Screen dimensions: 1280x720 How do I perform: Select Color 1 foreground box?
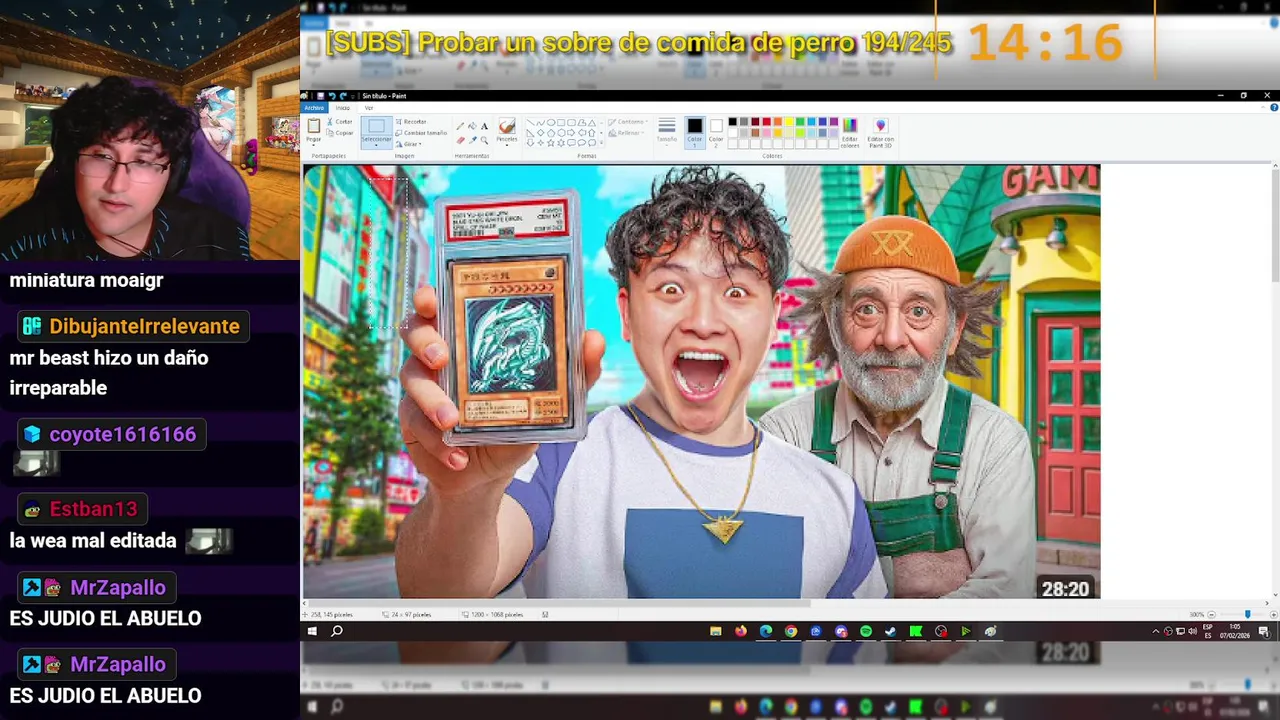695,132
